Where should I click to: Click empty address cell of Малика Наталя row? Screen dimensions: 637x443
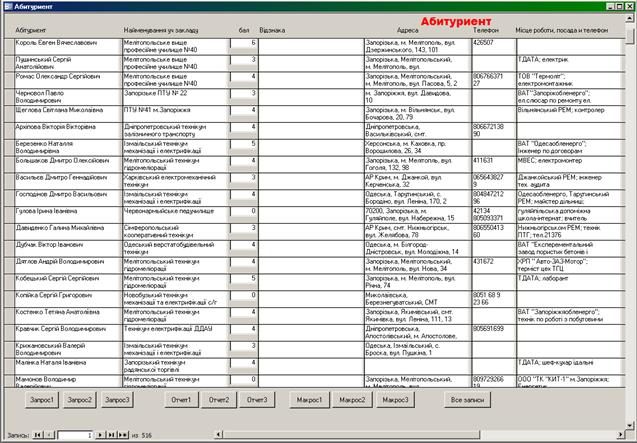click(418, 366)
